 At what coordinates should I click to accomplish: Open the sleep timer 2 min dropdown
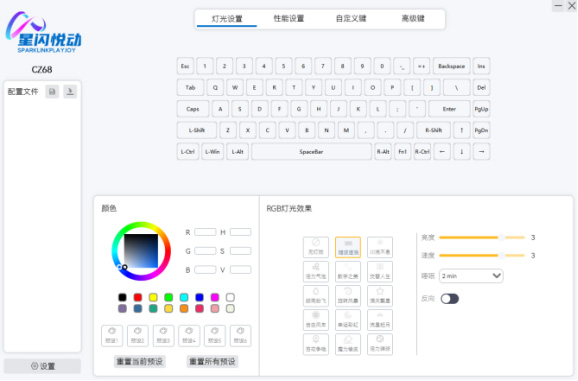(x=471, y=276)
